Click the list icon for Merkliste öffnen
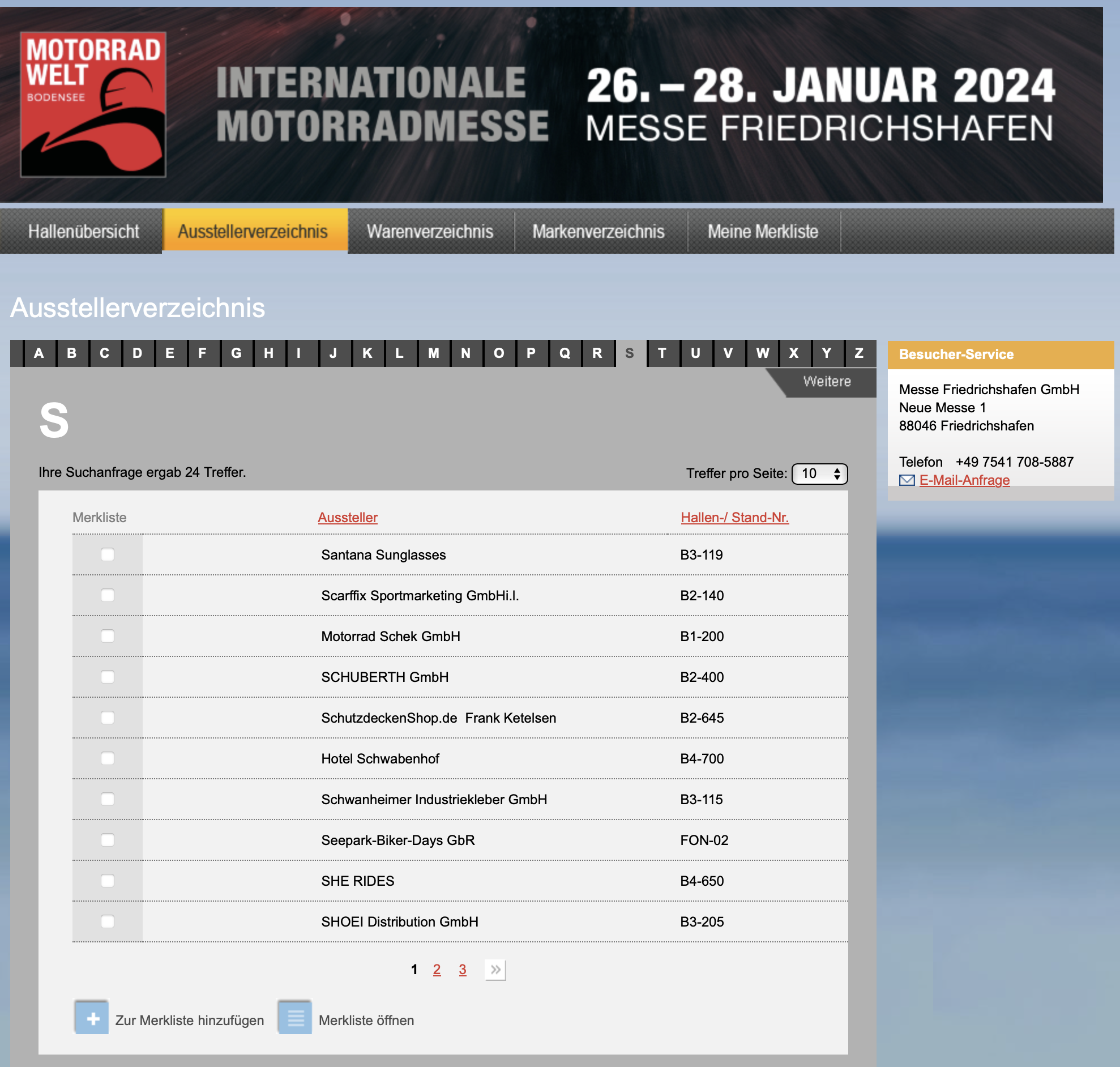The height and width of the screenshot is (1067, 1120). pos(295,1018)
